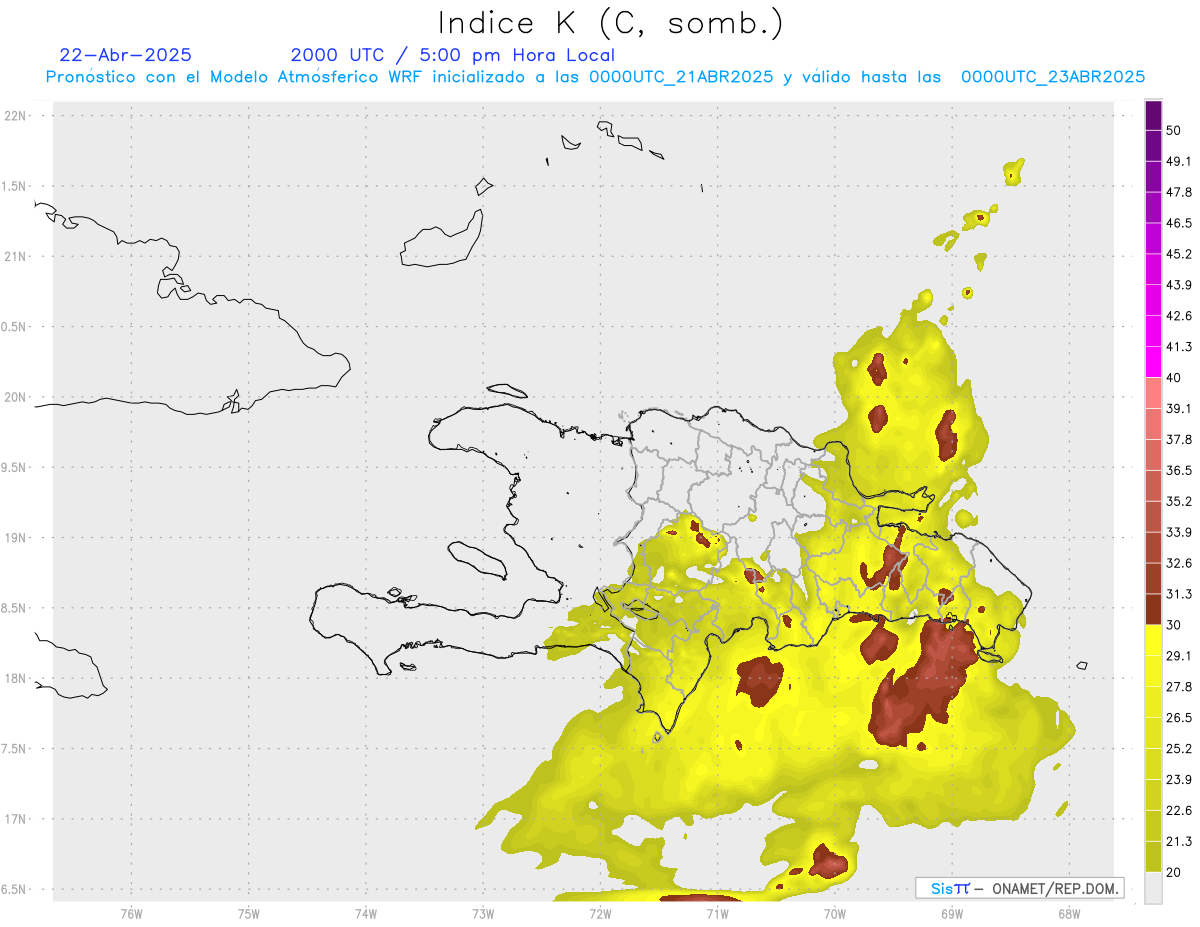Click the '75W' longitude label
The height and width of the screenshot is (927, 1200).
[x=249, y=913]
